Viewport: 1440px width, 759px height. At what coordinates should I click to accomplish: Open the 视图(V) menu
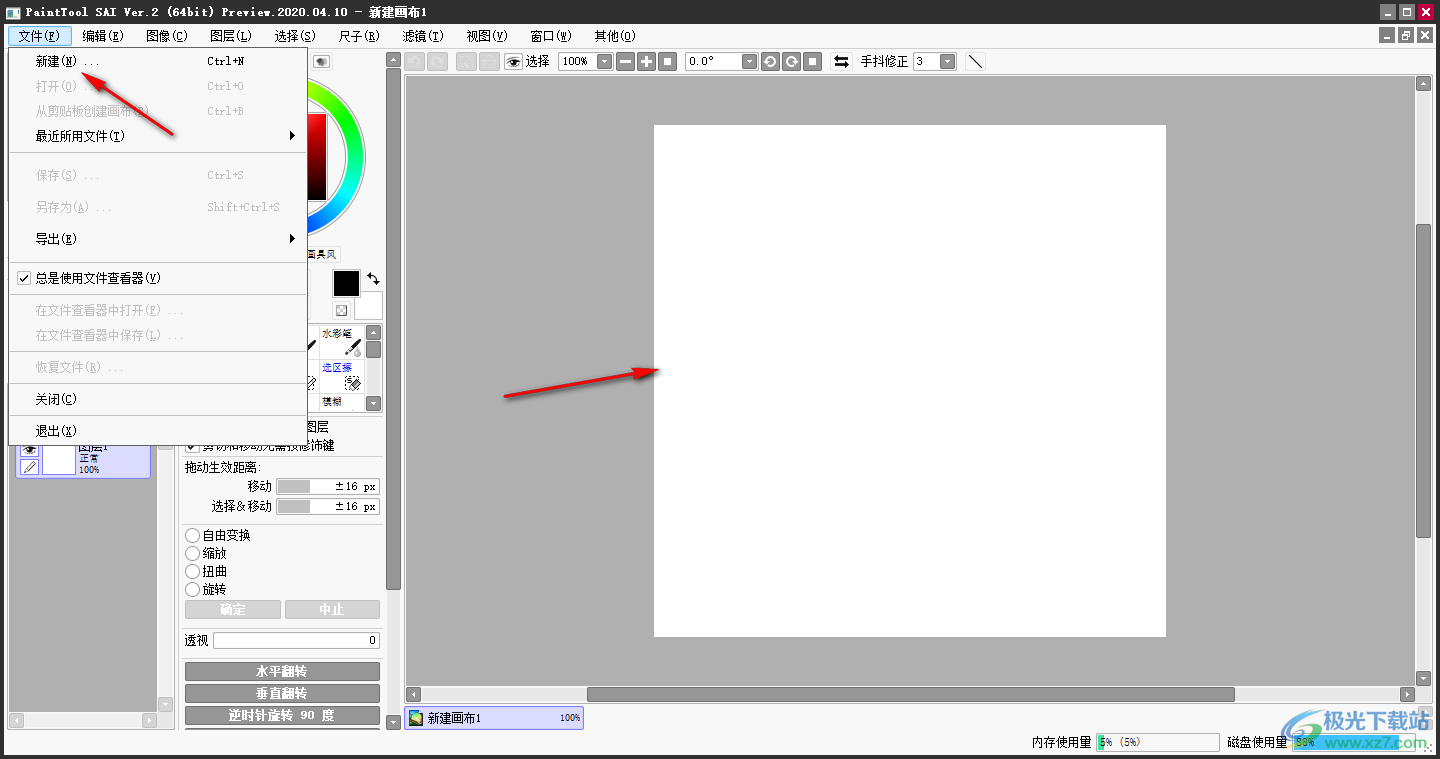(487, 36)
